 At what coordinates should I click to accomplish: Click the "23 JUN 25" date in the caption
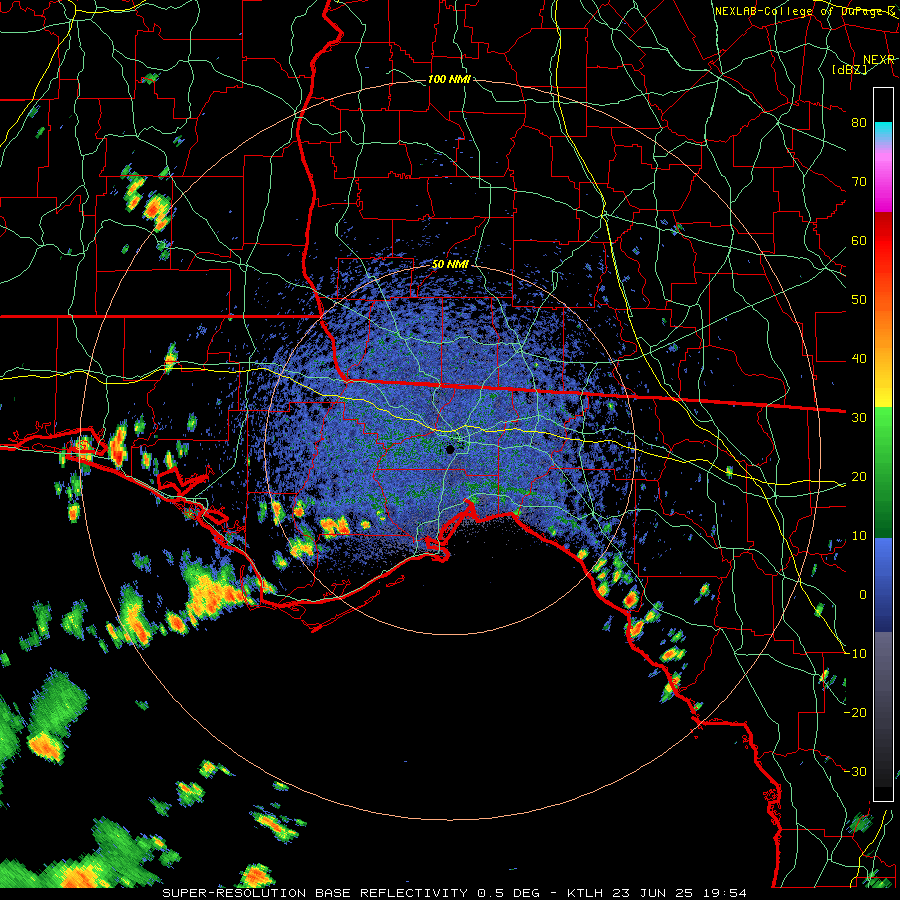pyautogui.click(x=652, y=893)
